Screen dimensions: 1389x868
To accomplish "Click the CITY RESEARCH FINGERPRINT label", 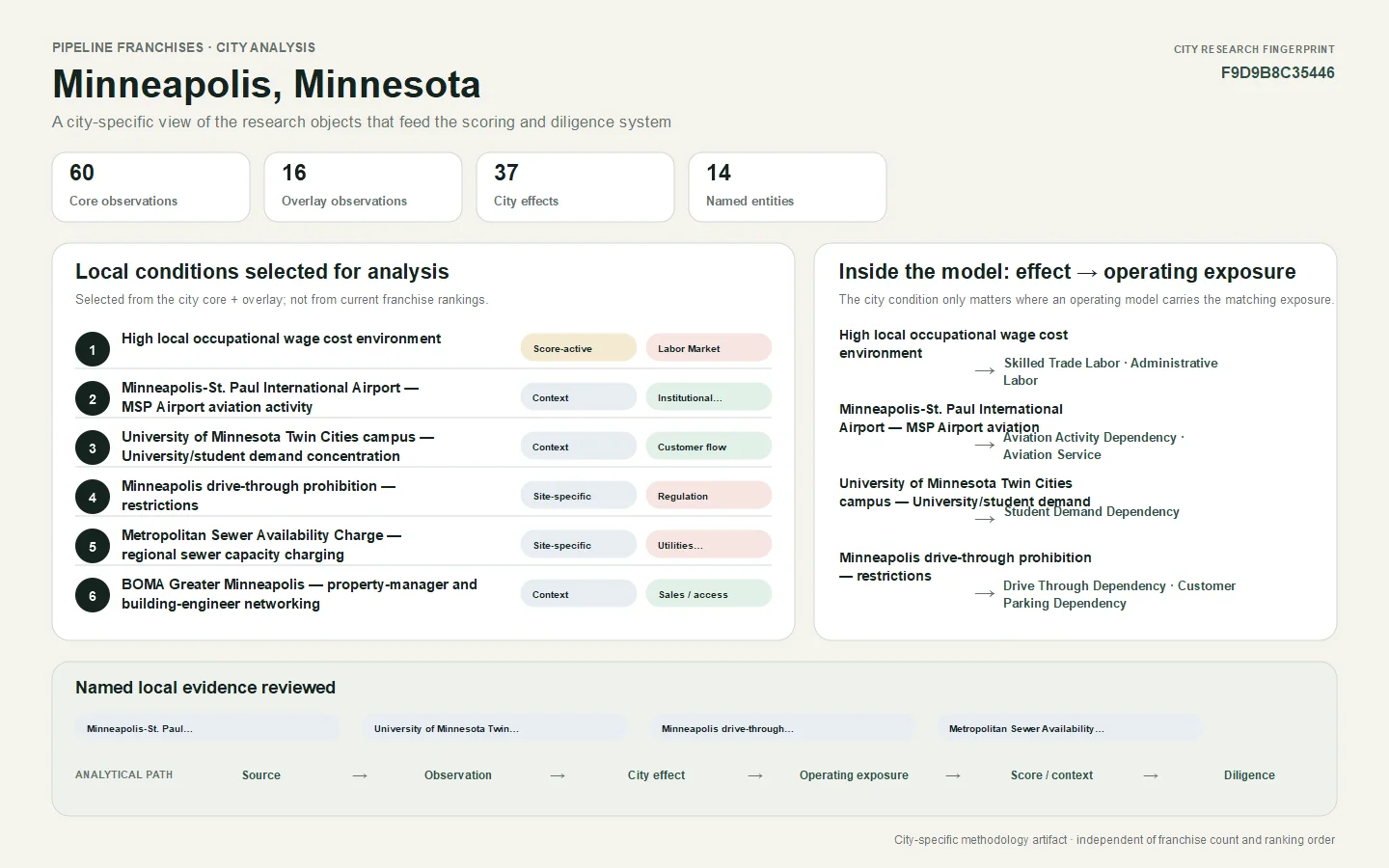I will click(1254, 49).
